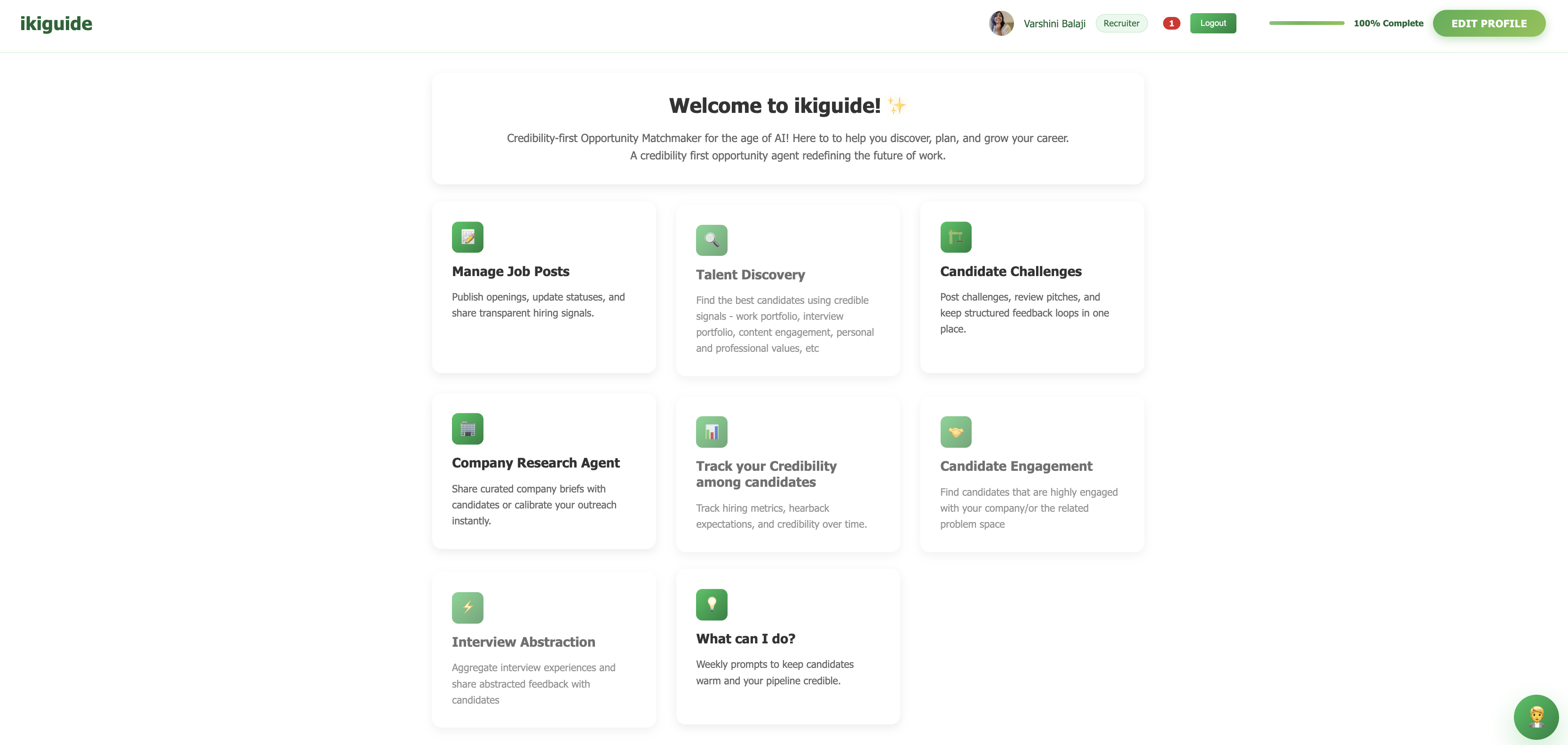1568x745 pixels.
Task: Open the Manage Job Posts card title
Action: [x=510, y=271]
